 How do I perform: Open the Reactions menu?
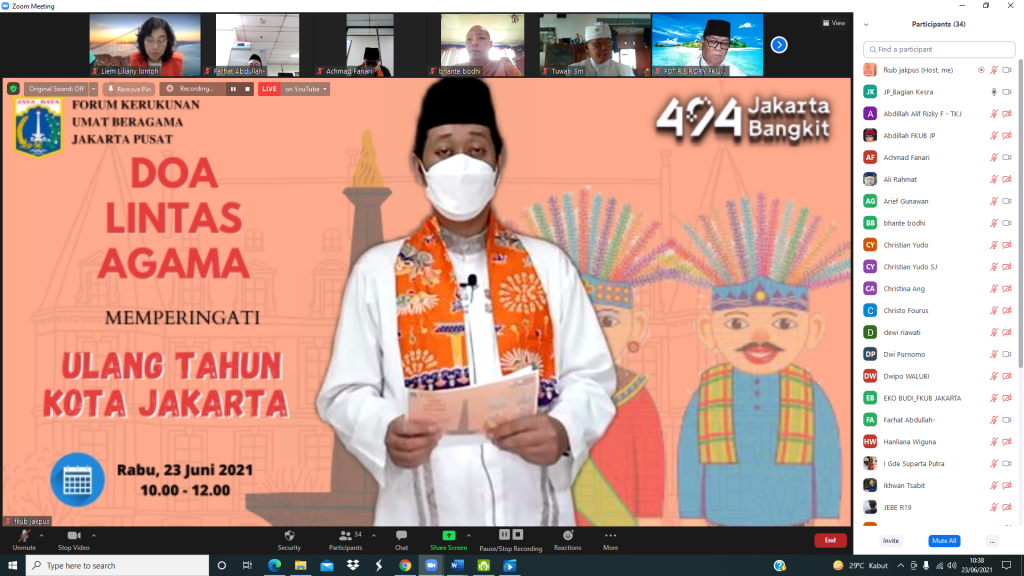[567, 538]
